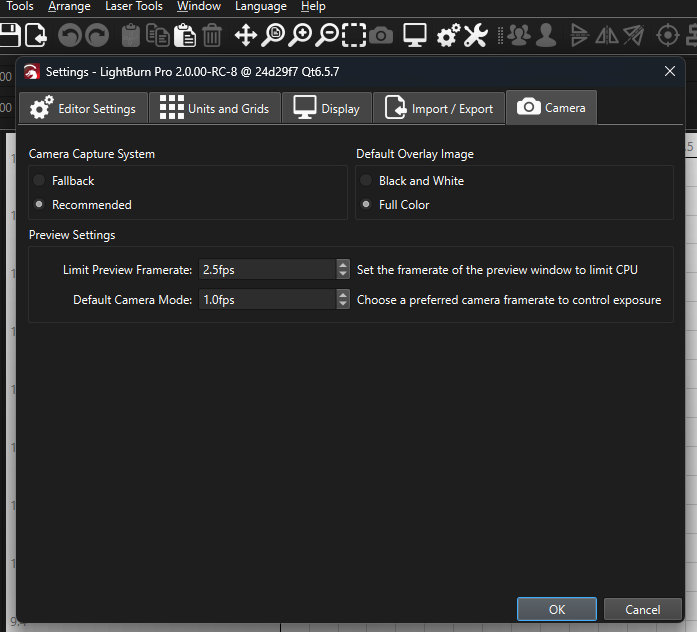The image size is (697, 632).
Task: Click the Undo arrow icon
Action: tap(70, 36)
